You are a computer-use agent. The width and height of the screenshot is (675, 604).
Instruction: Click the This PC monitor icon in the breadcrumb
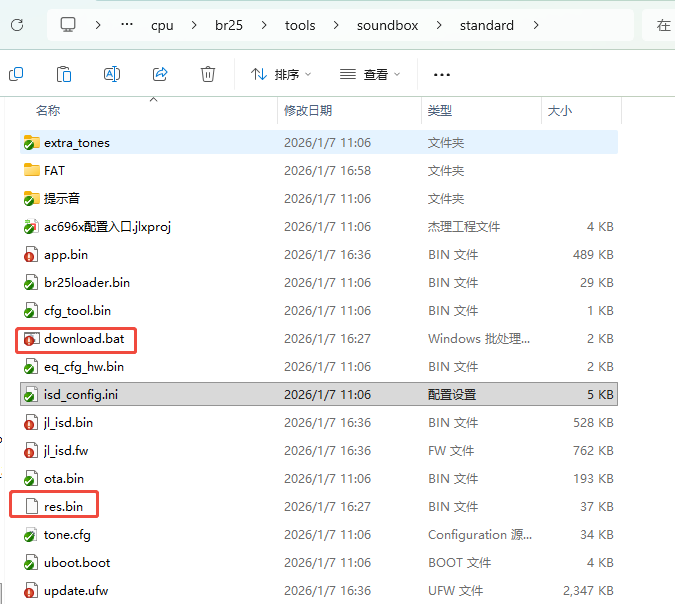[68, 25]
